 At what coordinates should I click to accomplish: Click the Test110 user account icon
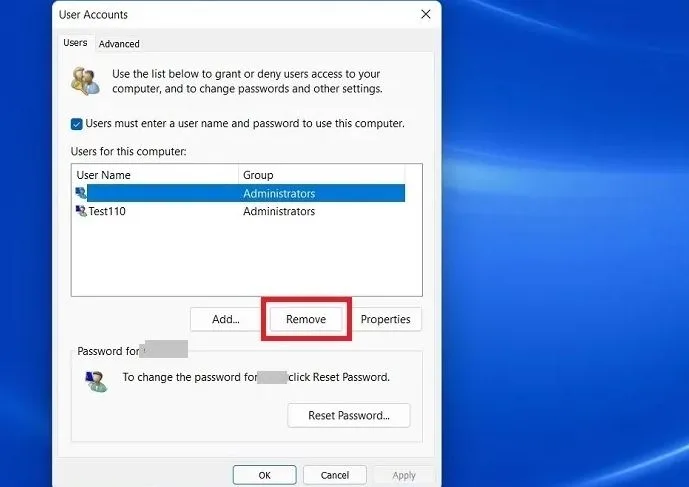81,211
